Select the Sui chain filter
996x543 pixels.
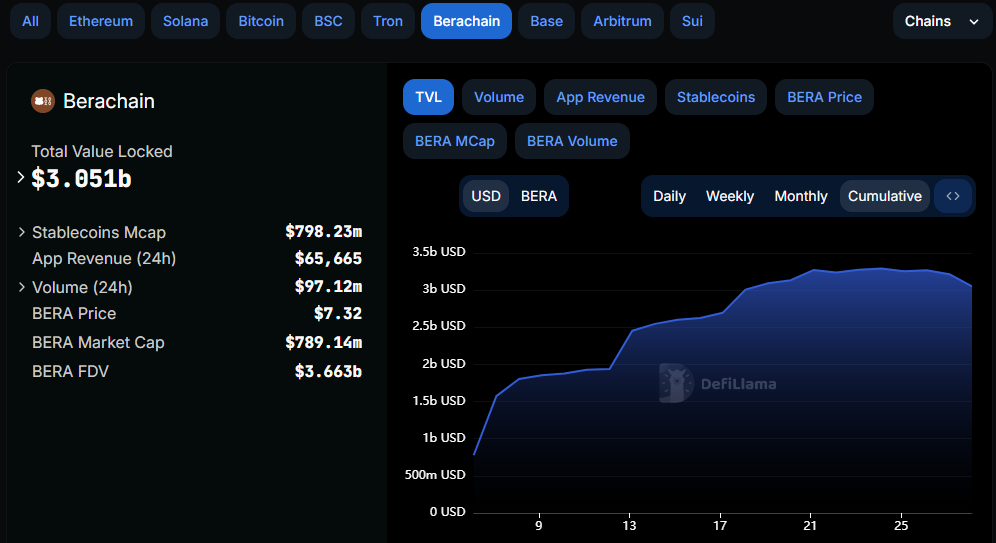point(692,21)
